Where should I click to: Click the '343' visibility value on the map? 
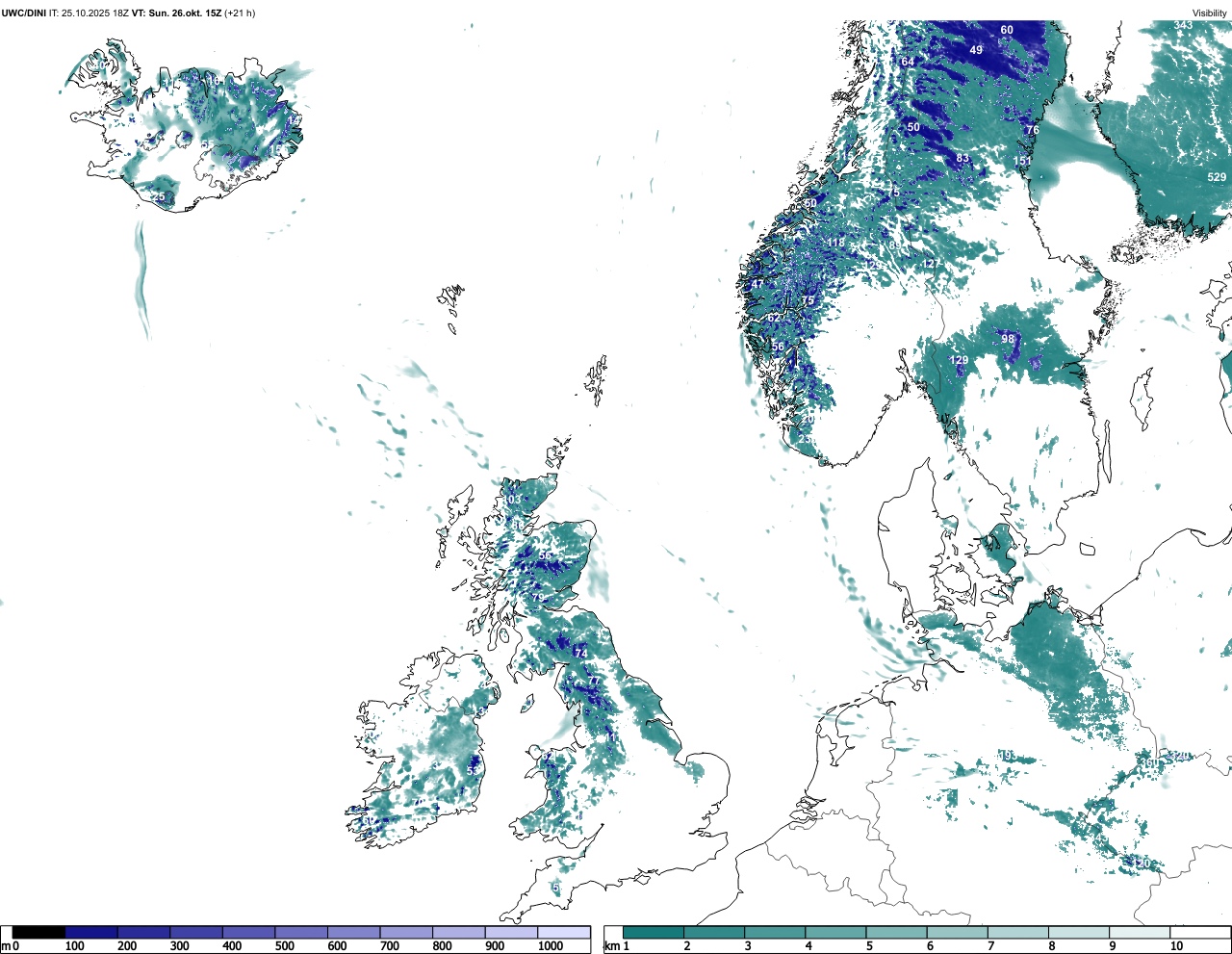pyautogui.click(x=1183, y=25)
